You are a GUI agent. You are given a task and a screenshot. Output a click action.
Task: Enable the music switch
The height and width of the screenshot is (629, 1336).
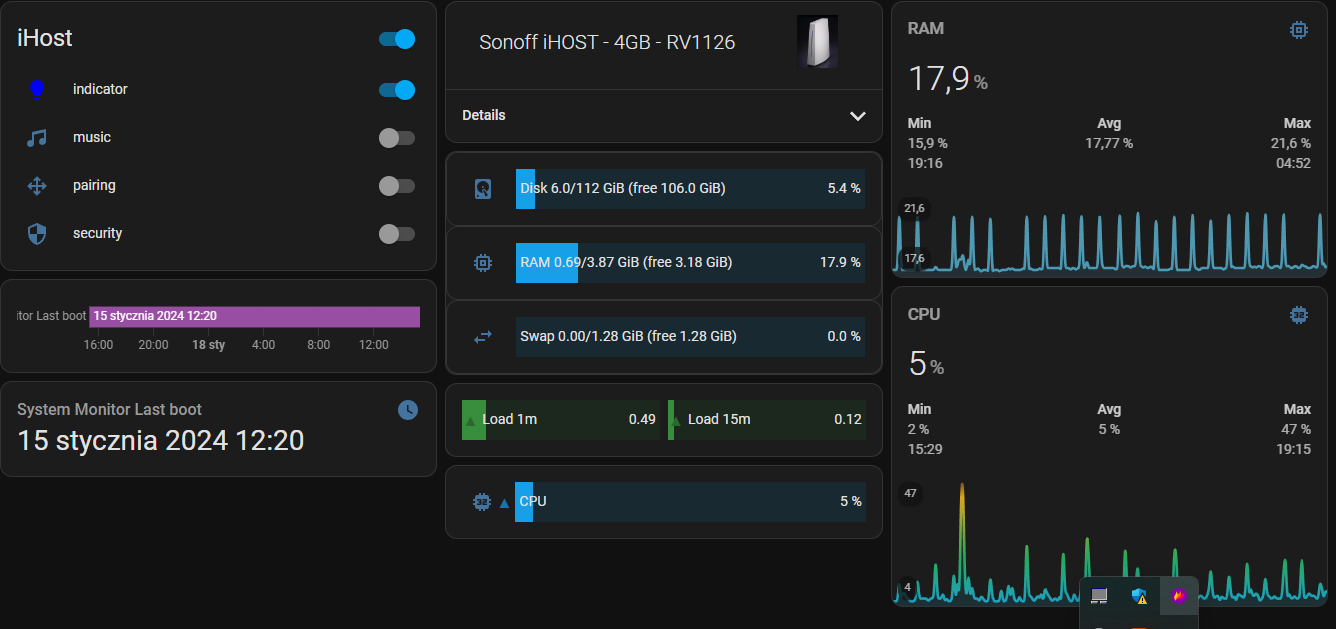396,138
